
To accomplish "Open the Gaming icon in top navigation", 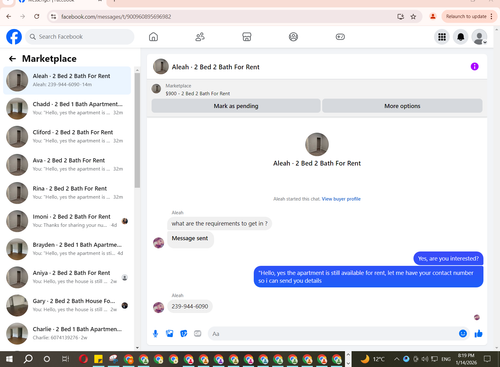I will pos(340,37).
